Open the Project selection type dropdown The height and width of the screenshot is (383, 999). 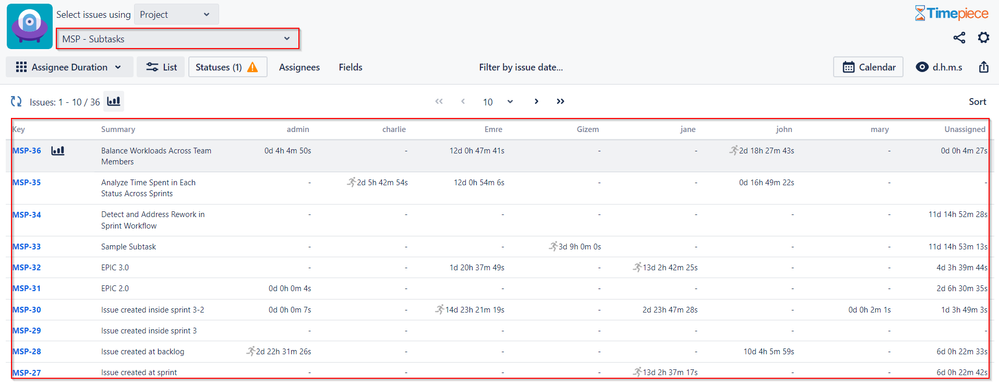tap(176, 14)
